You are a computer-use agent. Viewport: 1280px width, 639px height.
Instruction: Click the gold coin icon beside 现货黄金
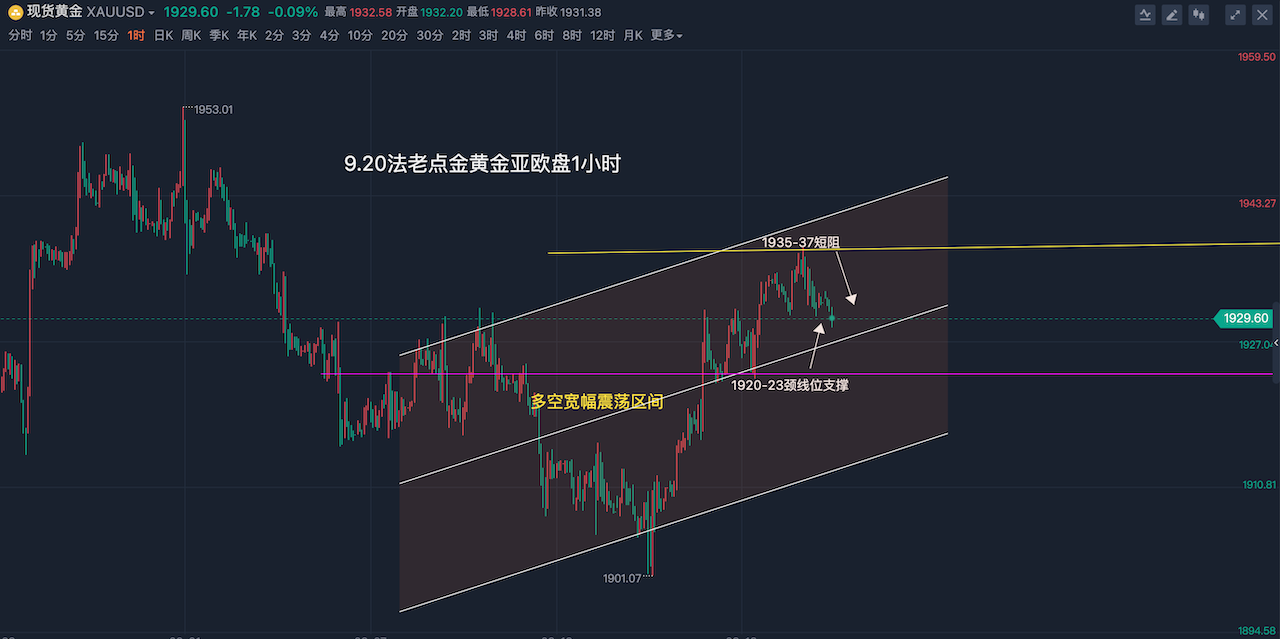pos(15,13)
